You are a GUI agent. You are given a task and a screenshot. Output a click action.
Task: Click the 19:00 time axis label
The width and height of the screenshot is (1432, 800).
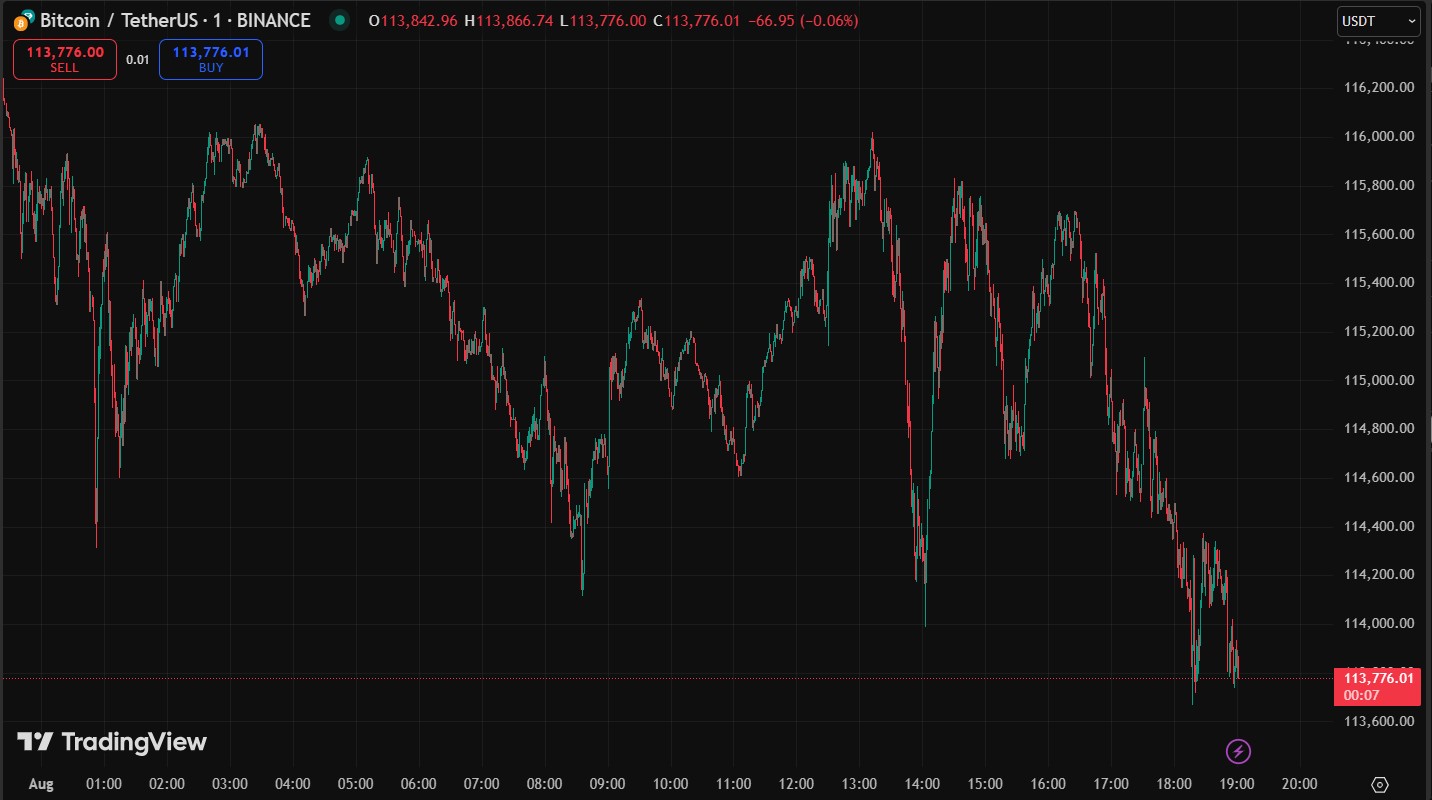click(1237, 784)
